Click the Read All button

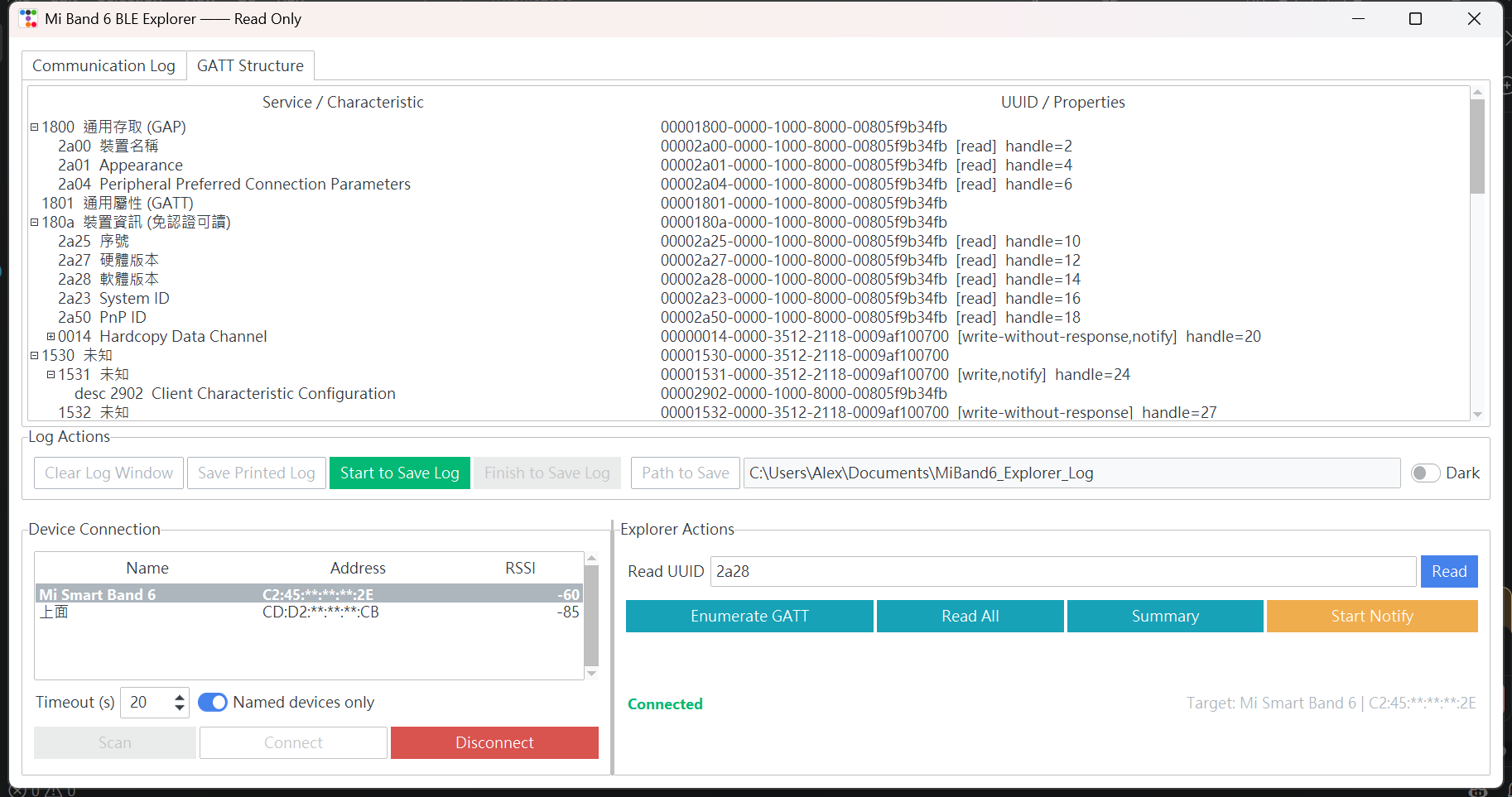(970, 616)
